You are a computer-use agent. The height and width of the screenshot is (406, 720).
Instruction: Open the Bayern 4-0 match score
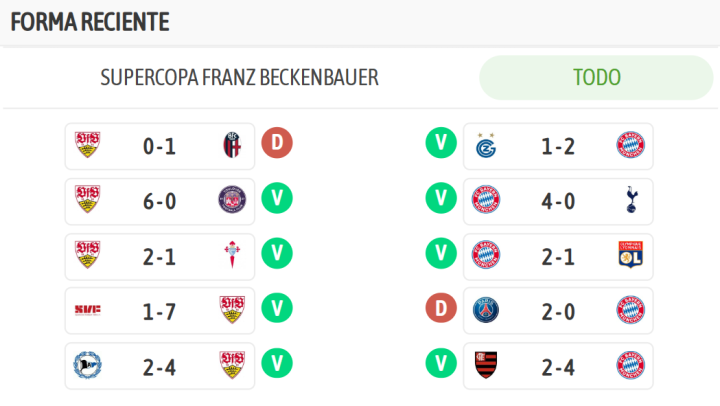point(558,201)
